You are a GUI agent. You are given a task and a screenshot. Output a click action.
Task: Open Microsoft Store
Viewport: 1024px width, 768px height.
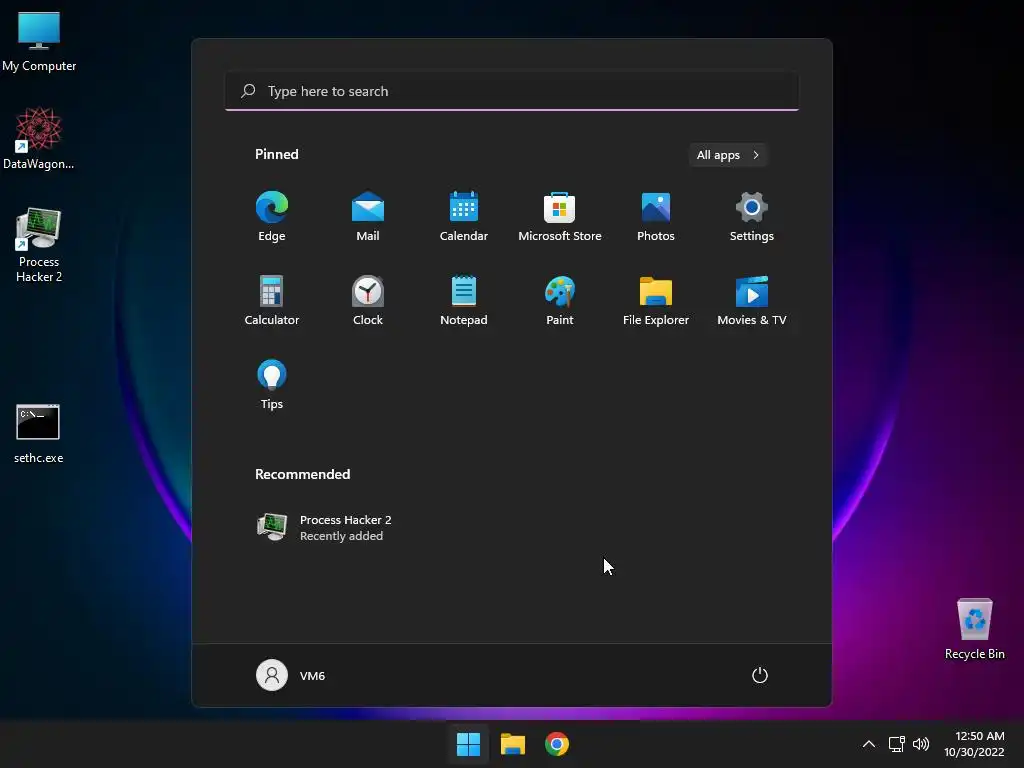(560, 217)
